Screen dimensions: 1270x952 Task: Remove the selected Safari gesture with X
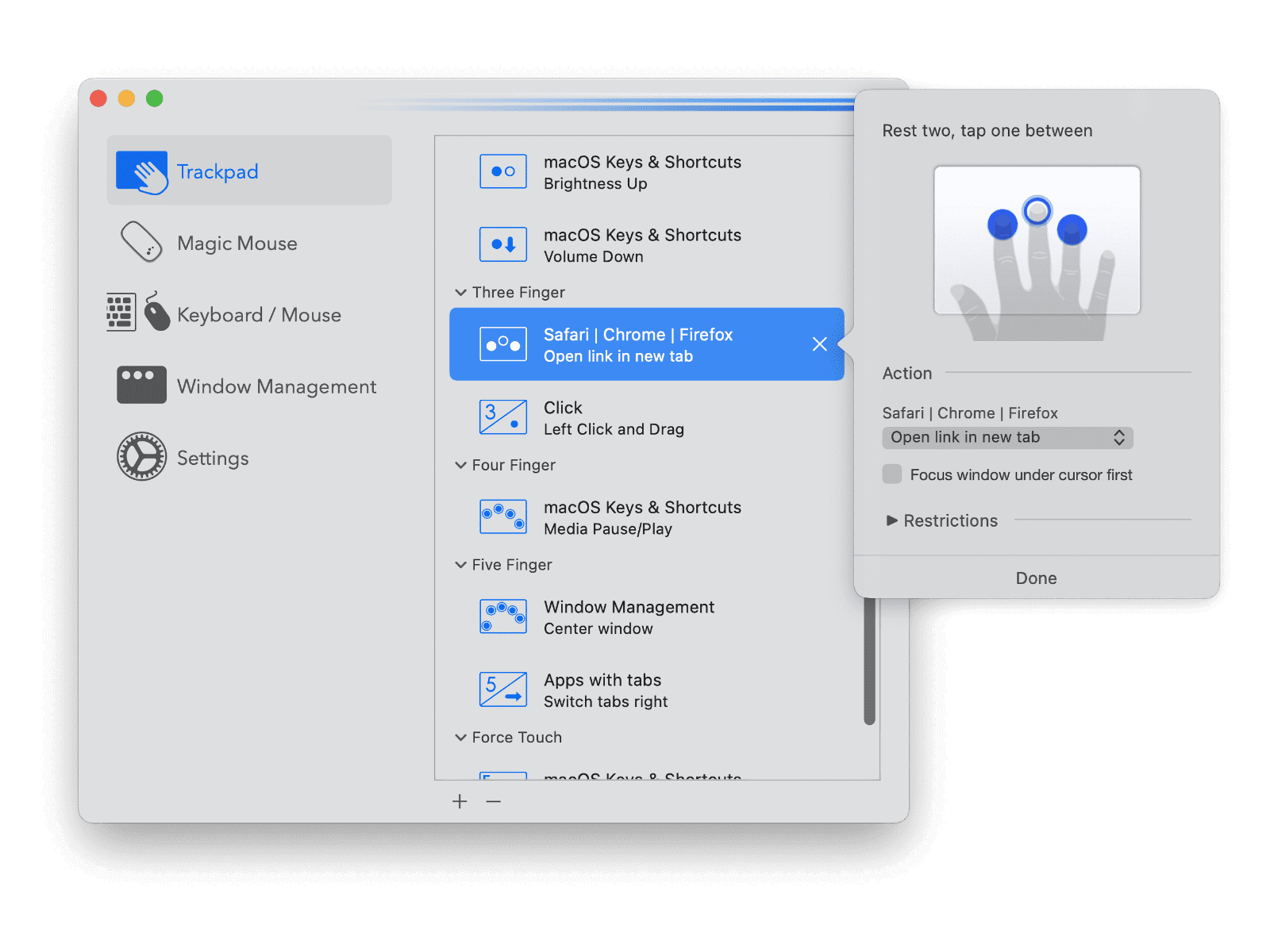(x=820, y=344)
